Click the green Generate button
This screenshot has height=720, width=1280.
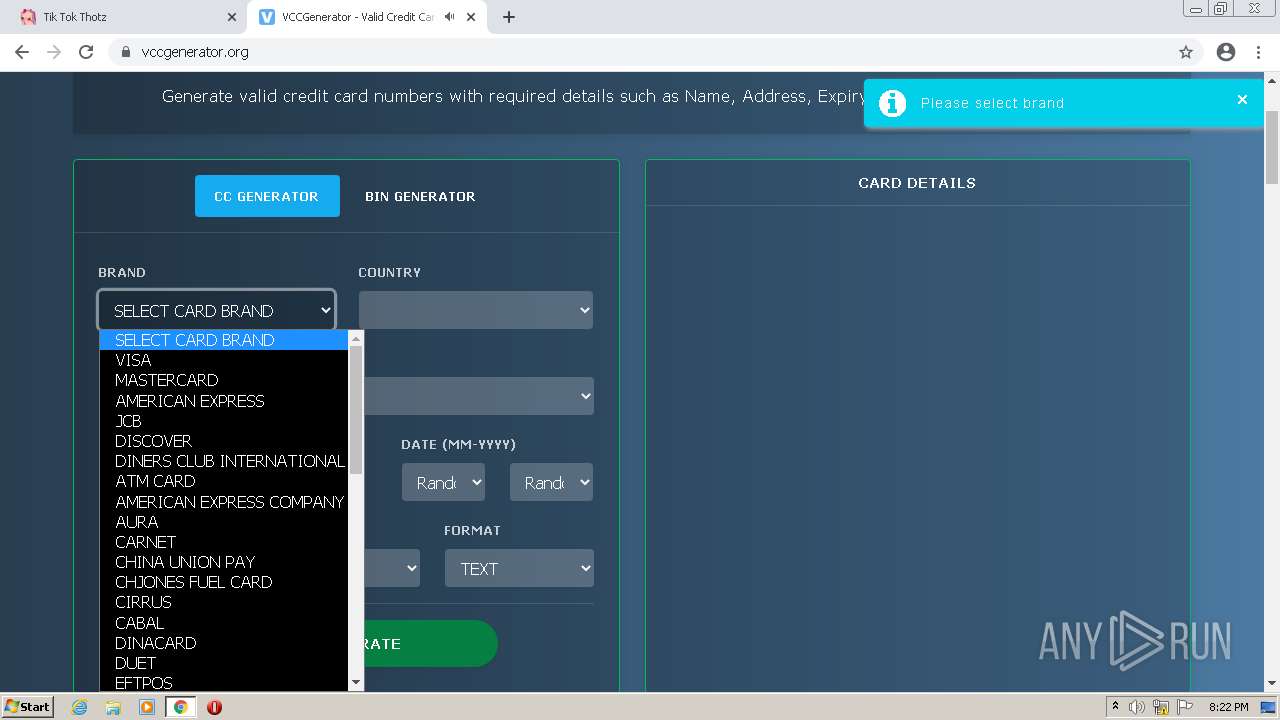tap(430, 644)
